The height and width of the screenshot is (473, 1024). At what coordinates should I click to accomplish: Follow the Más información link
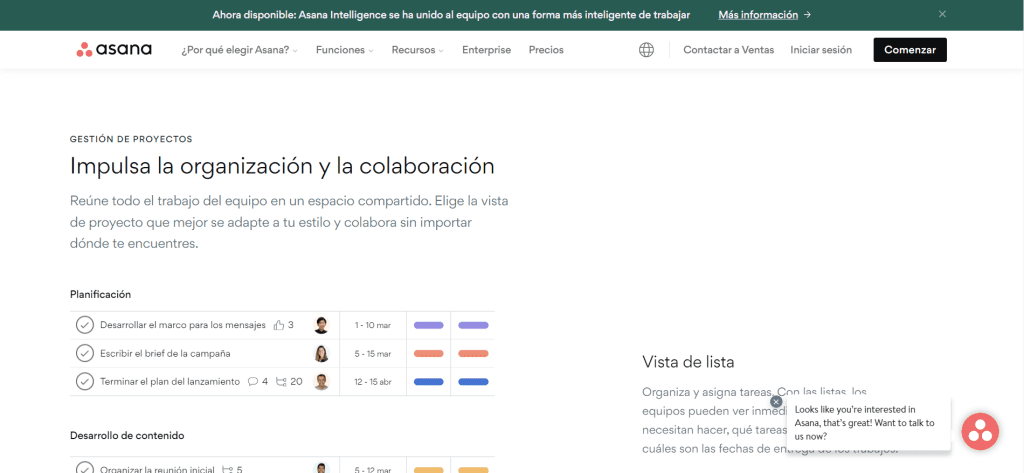pyautogui.click(x=764, y=14)
